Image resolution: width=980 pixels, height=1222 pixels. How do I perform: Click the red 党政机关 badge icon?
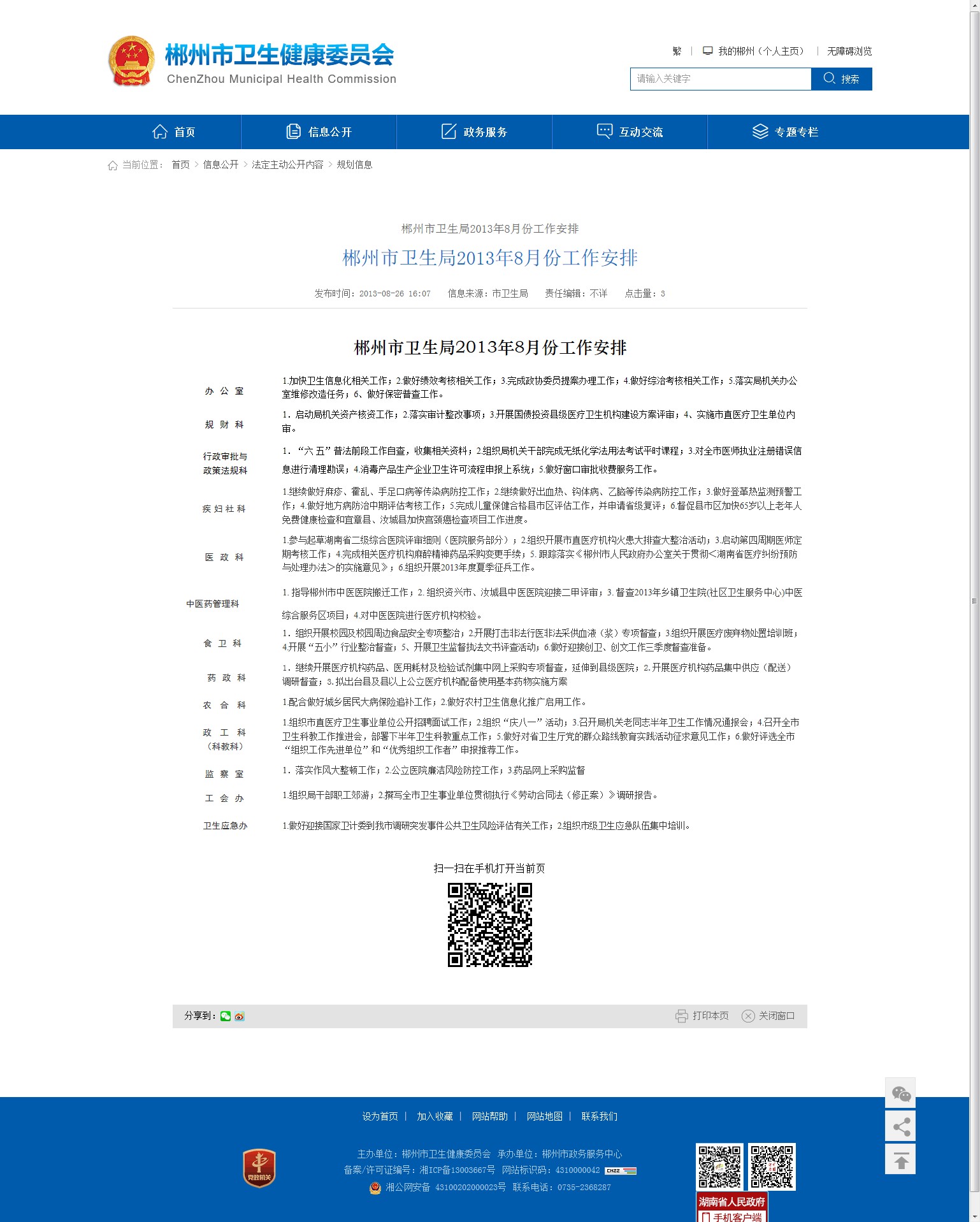coord(259,1168)
